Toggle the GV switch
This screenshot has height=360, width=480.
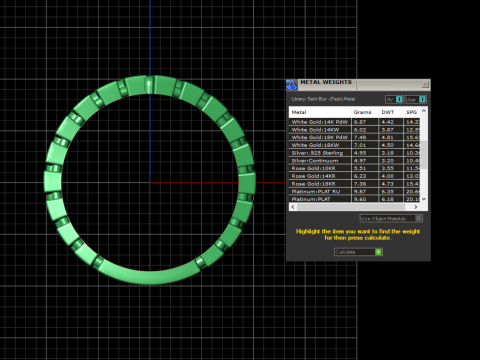pyautogui.click(x=394, y=99)
